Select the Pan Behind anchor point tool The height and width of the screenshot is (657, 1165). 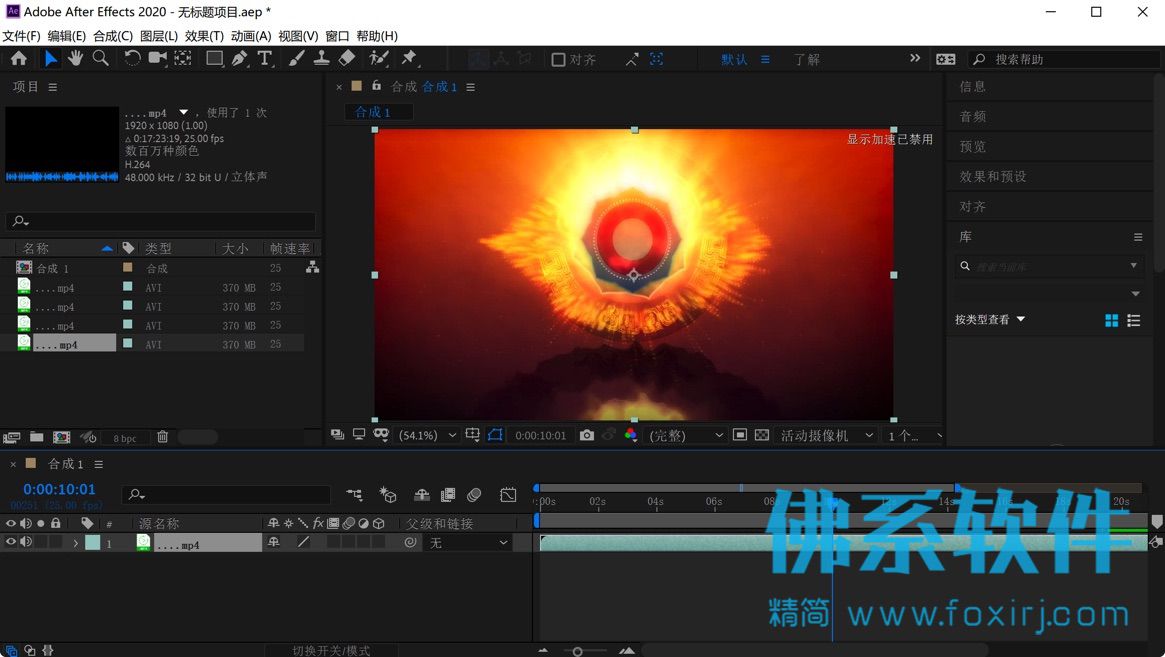[x=183, y=59]
